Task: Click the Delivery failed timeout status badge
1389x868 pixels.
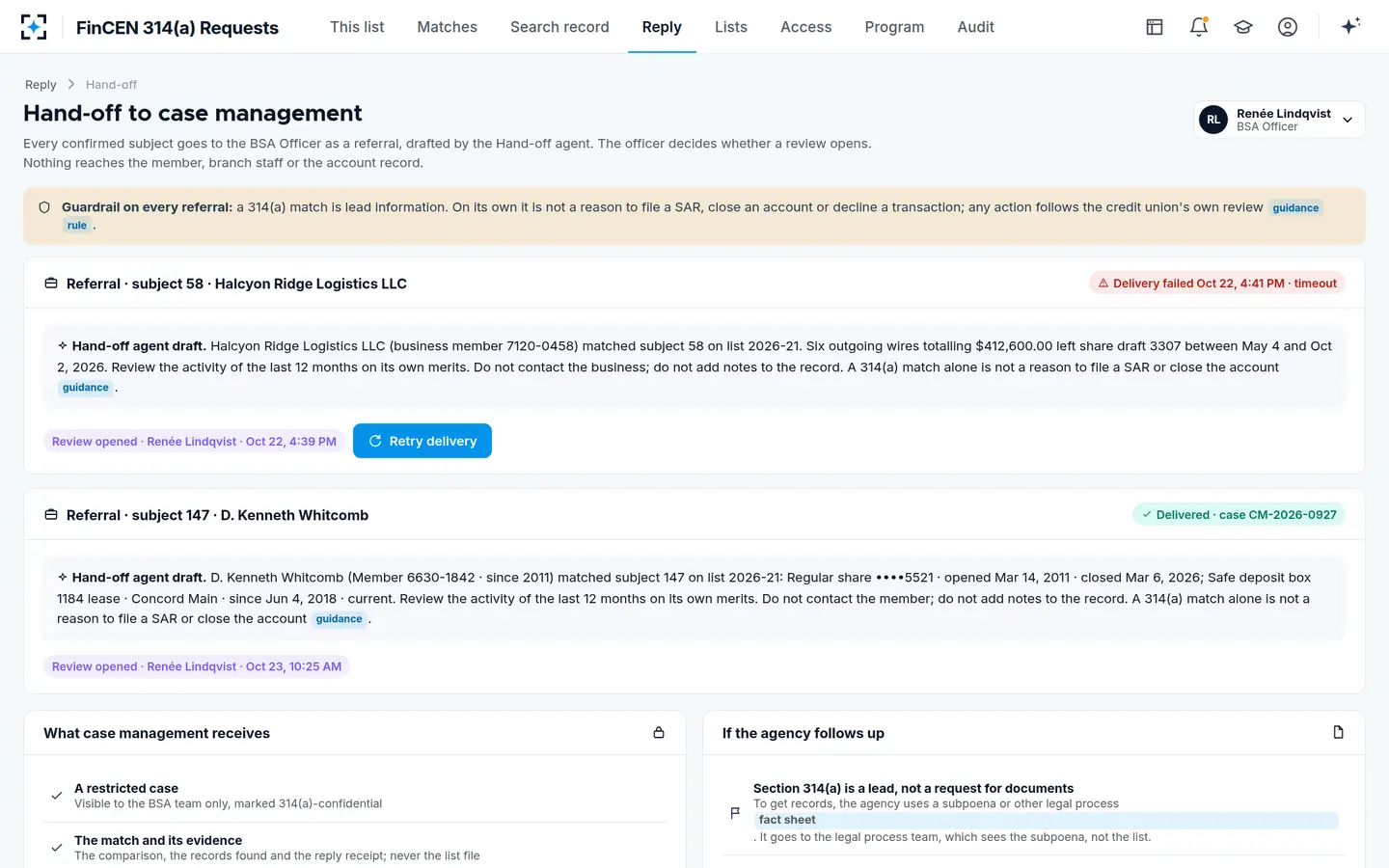Action: [x=1217, y=284]
